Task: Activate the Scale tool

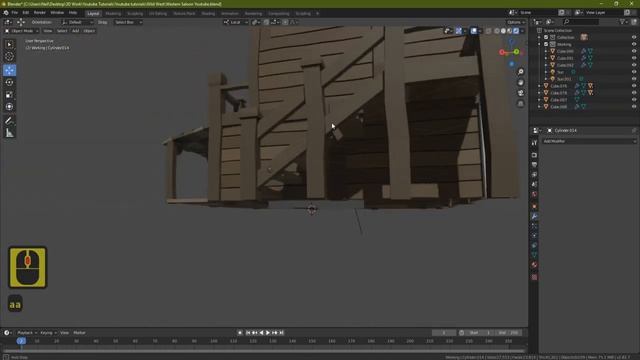Action: tap(9, 95)
